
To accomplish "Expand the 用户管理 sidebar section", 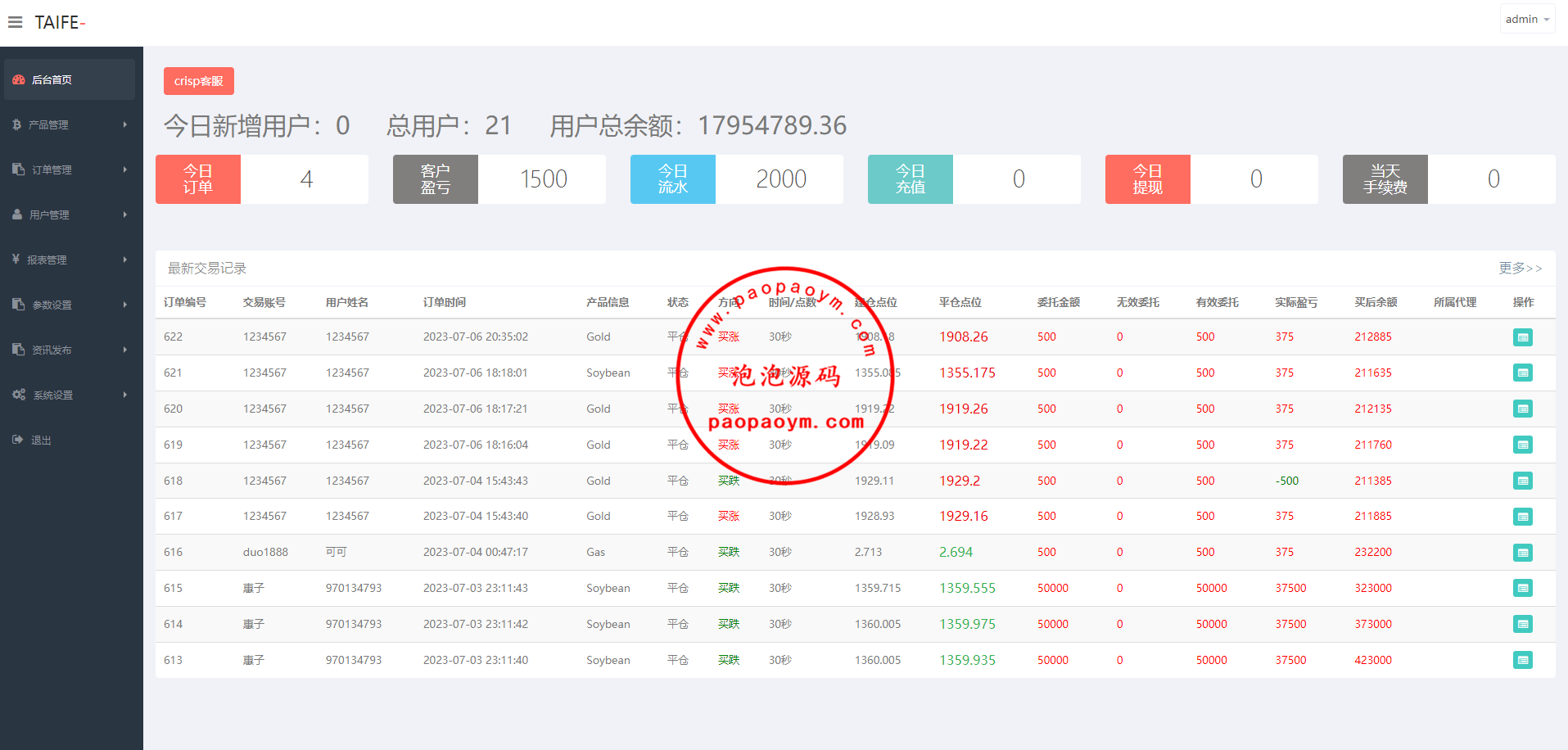I will [x=70, y=215].
